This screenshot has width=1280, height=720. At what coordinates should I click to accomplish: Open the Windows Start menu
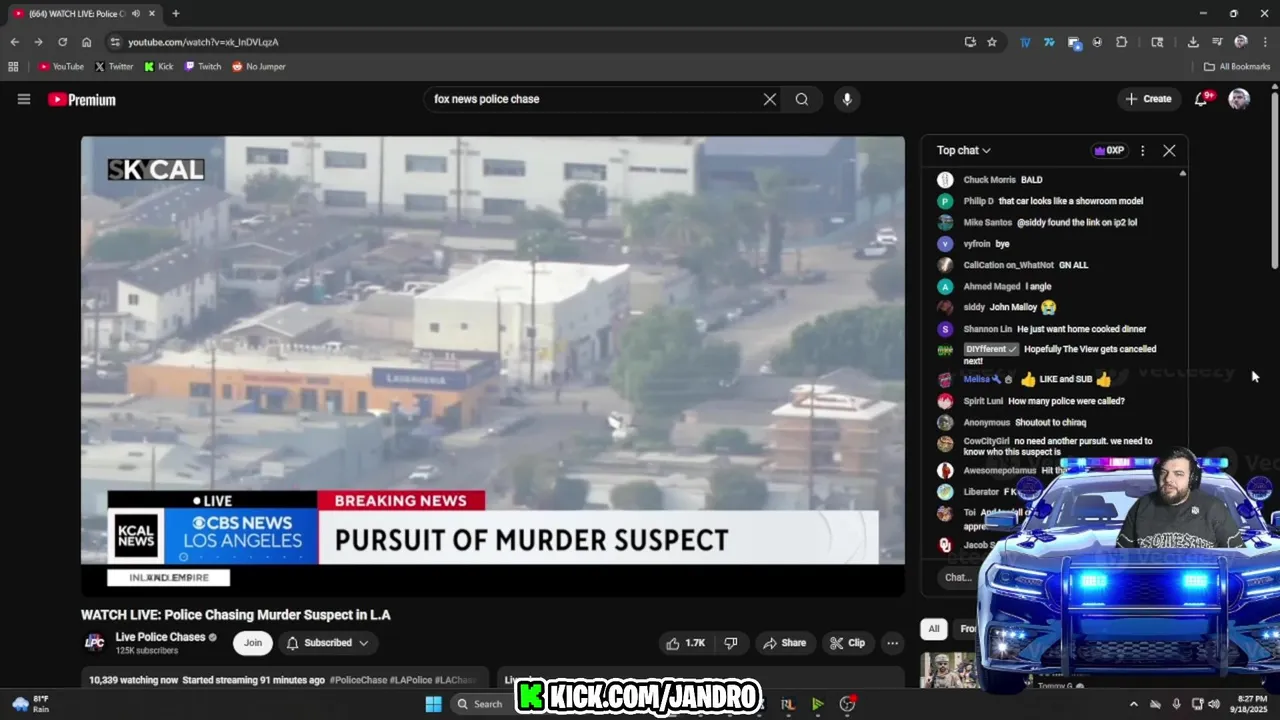(x=433, y=704)
